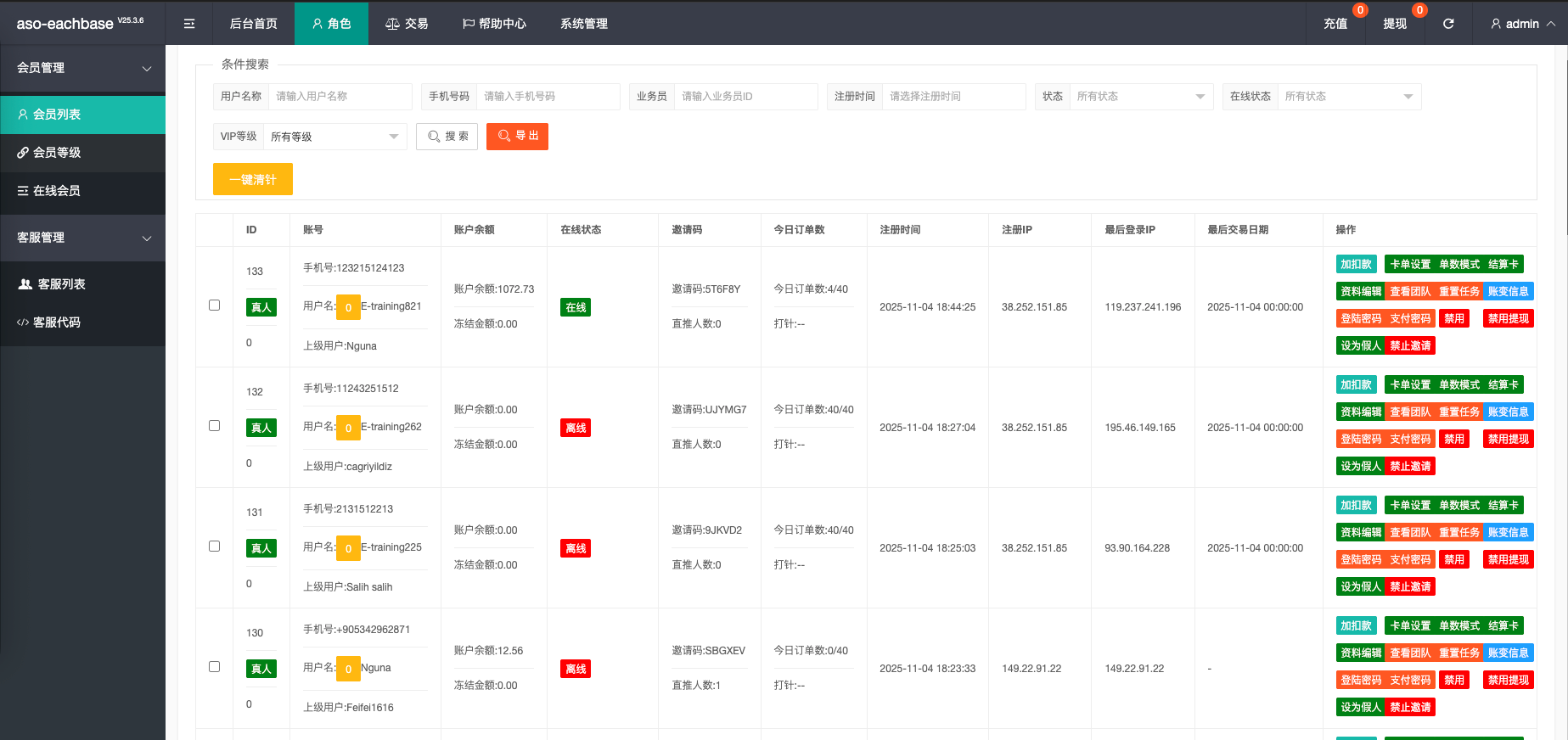Collapse the 会员管理 sidebar section
This screenshot has width=1568, height=740.
tap(82, 68)
